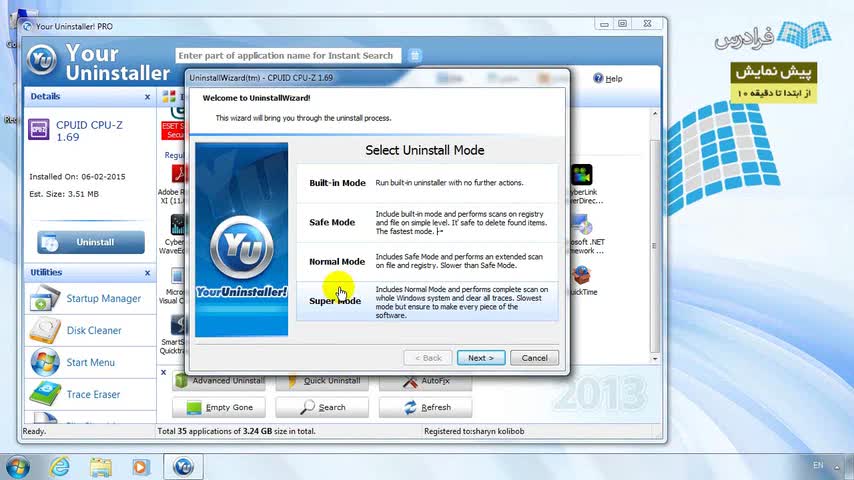
Task: Open Start Menu utility
Action: 90,362
